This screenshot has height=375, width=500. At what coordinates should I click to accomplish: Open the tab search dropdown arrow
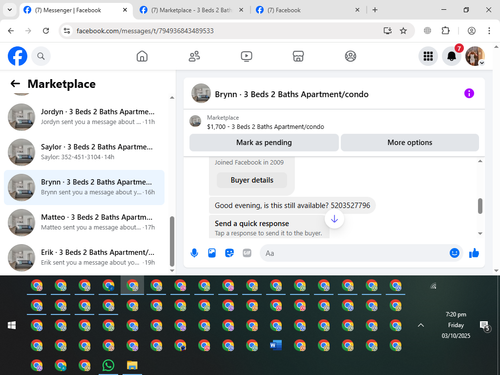point(10,10)
